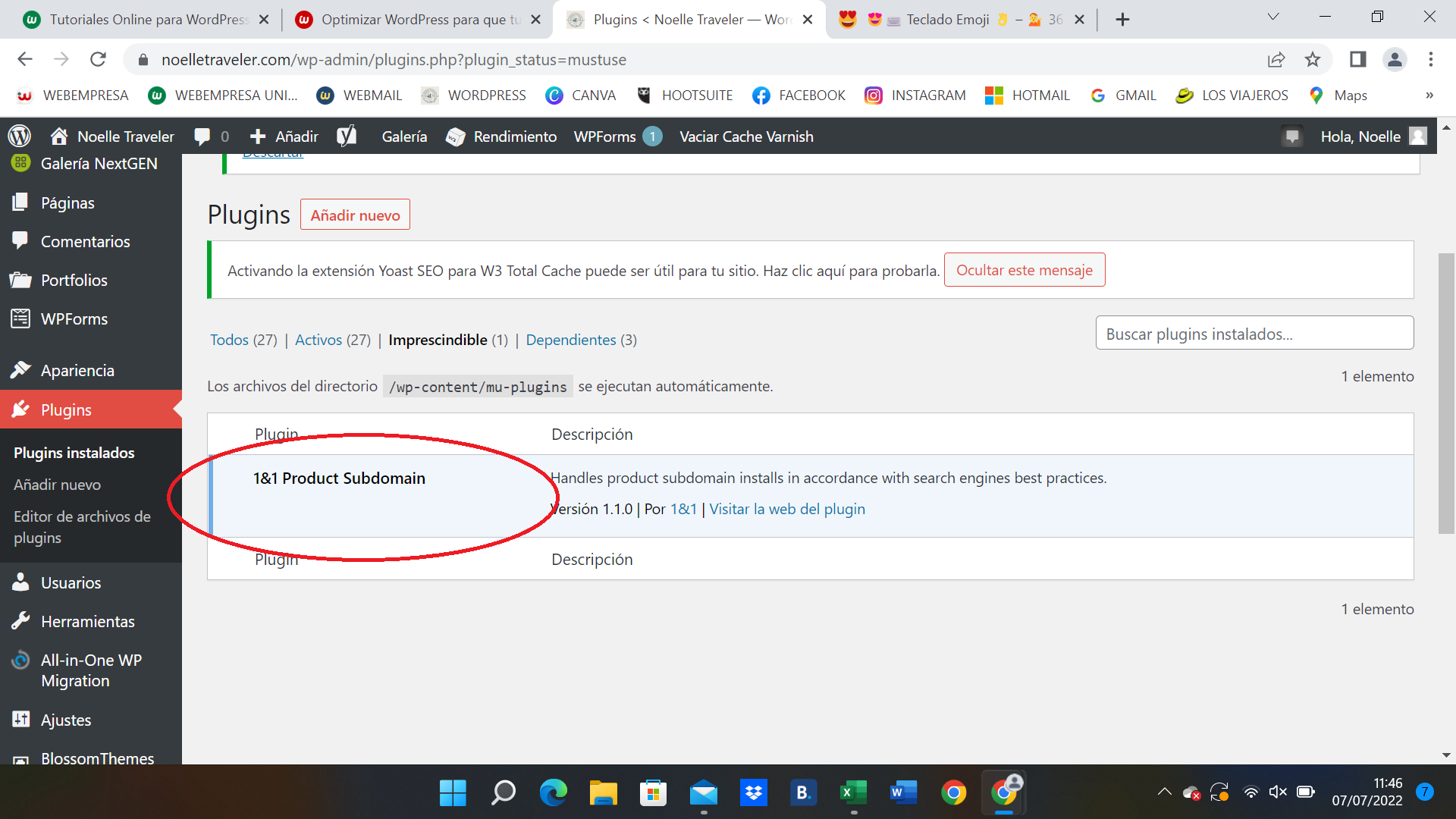Open Comentarios in sidebar
This screenshot has height=819, width=1456.
91,241
